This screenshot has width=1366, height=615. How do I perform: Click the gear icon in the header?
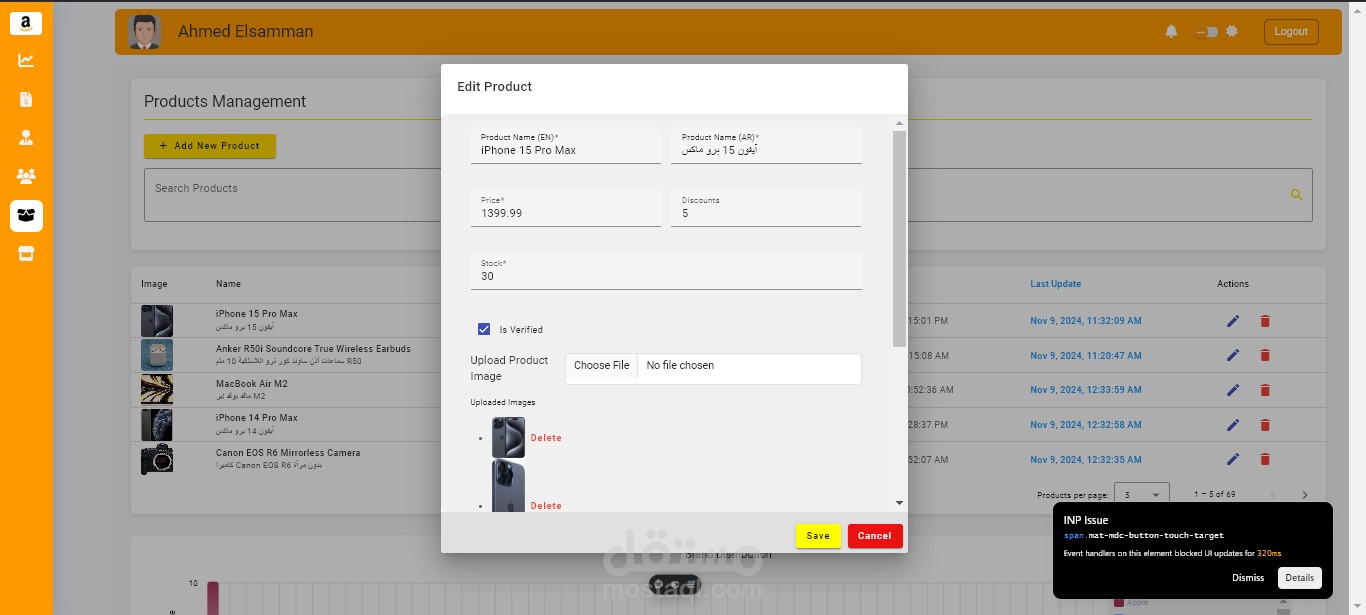(1232, 31)
